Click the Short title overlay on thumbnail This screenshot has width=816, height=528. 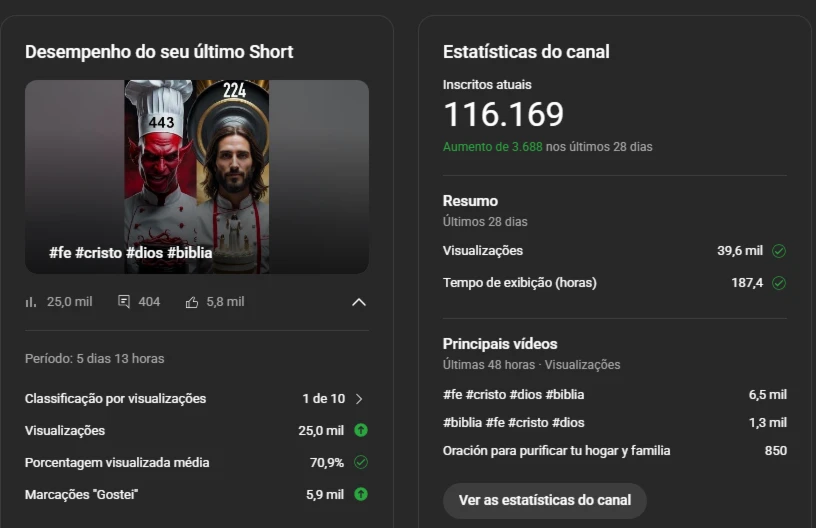(x=131, y=253)
